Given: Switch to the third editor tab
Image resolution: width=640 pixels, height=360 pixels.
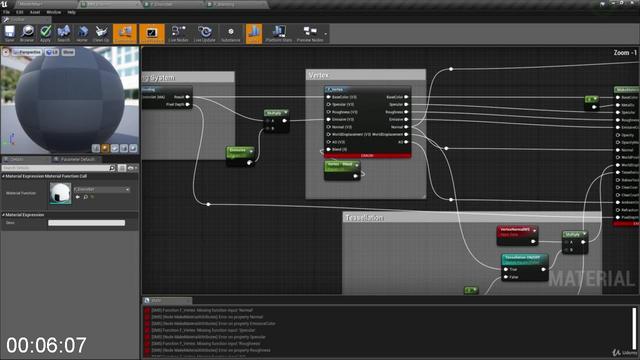Looking at the screenshot, I should [173, 4].
